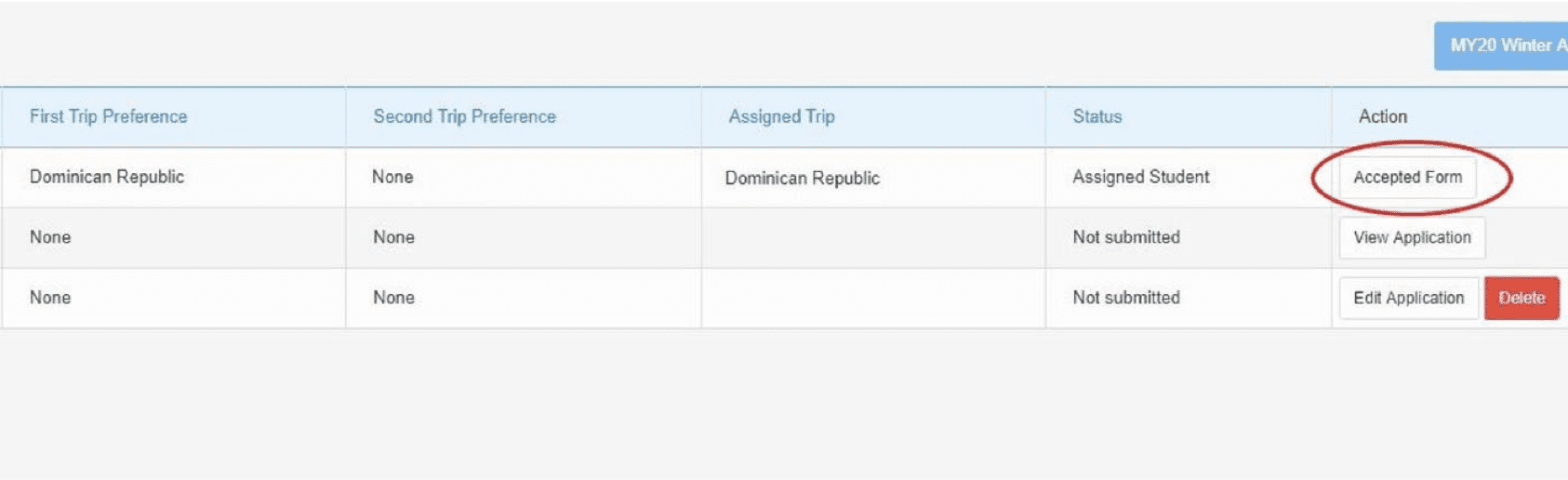Select the MY20 Winter button at top right

[1503, 46]
